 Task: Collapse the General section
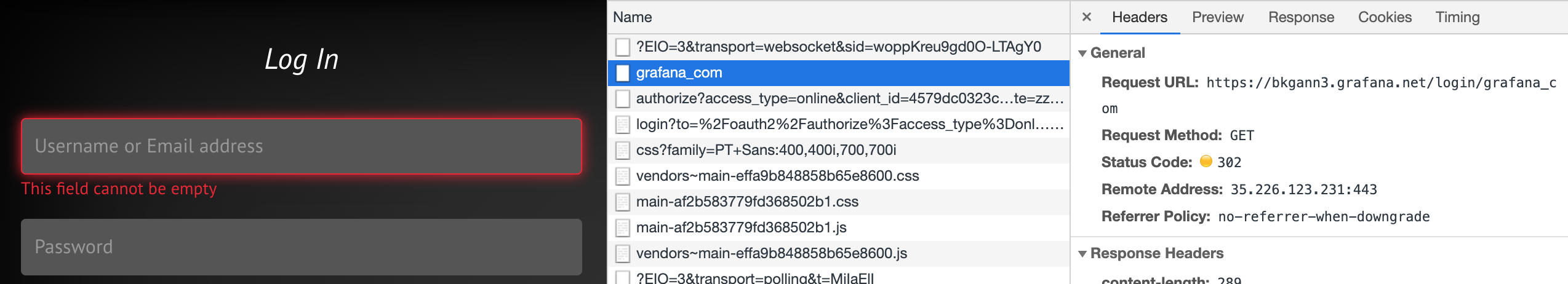pyautogui.click(x=1082, y=53)
